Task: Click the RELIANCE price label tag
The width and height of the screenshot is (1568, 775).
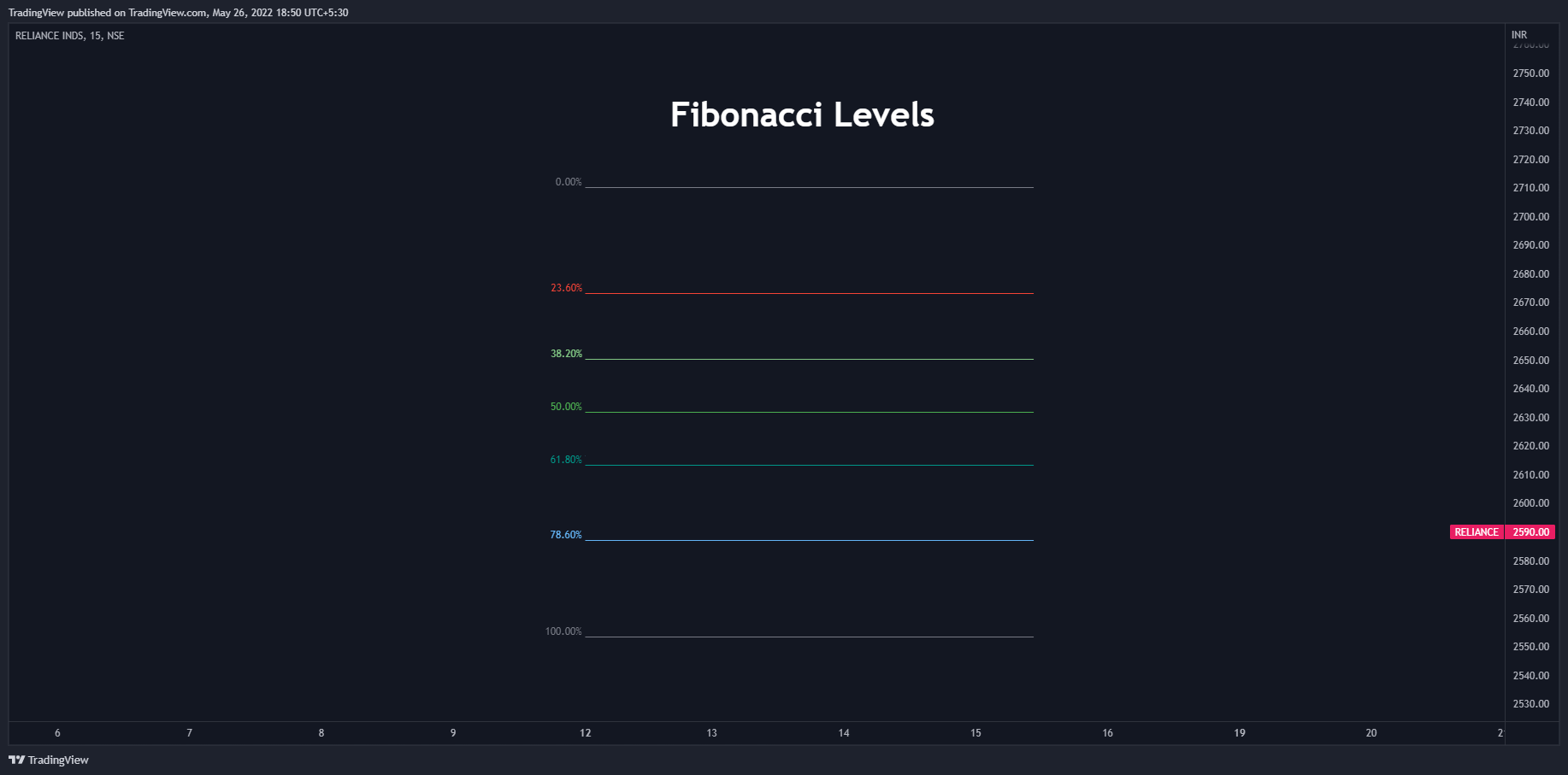Action: tap(1477, 532)
